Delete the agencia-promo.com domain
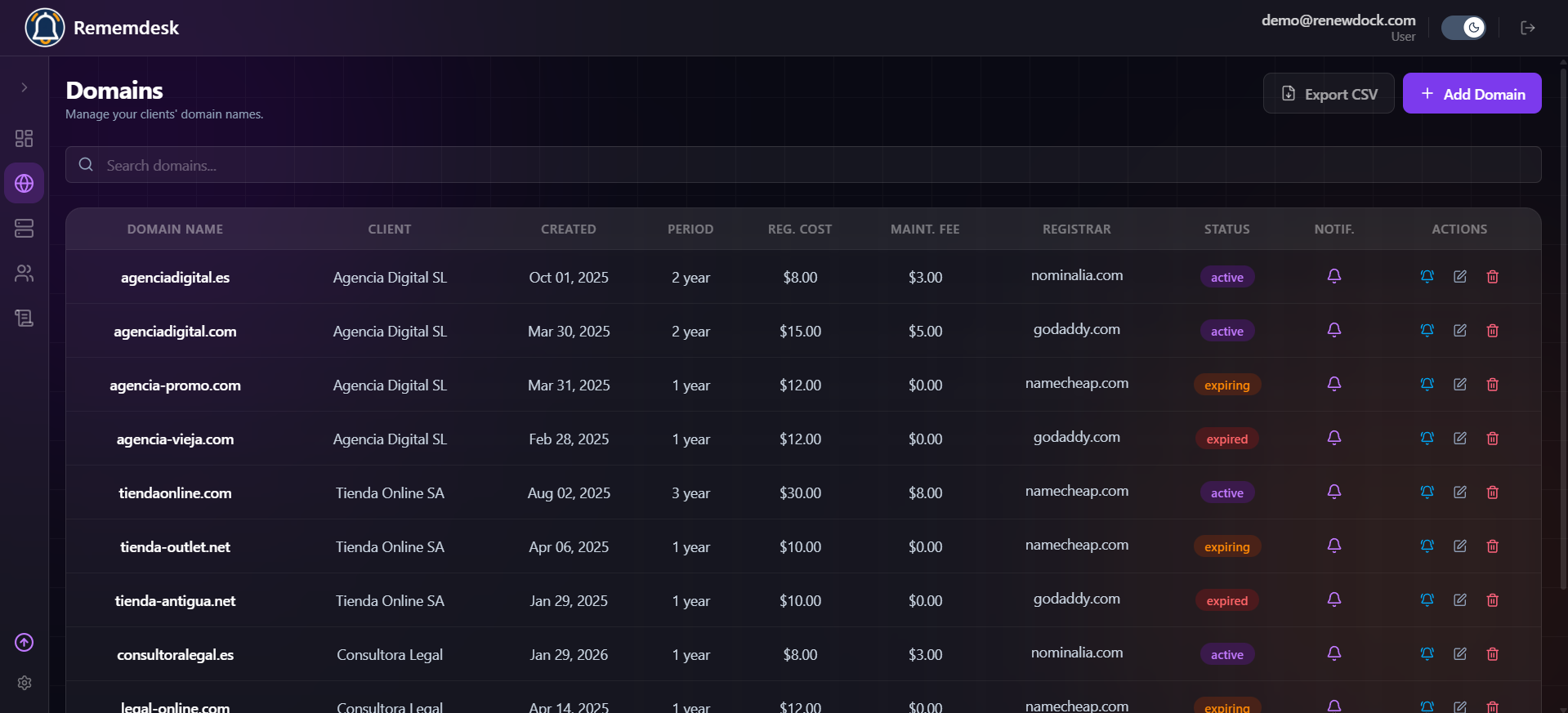Viewport: 1568px width, 713px height. click(x=1493, y=385)
